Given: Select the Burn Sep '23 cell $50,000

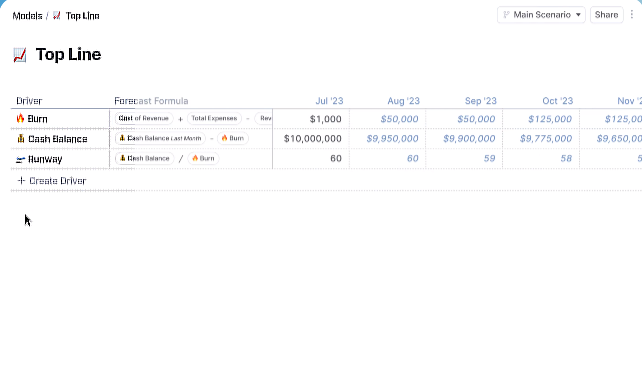Looking at the screenshot, I should 464,119.
